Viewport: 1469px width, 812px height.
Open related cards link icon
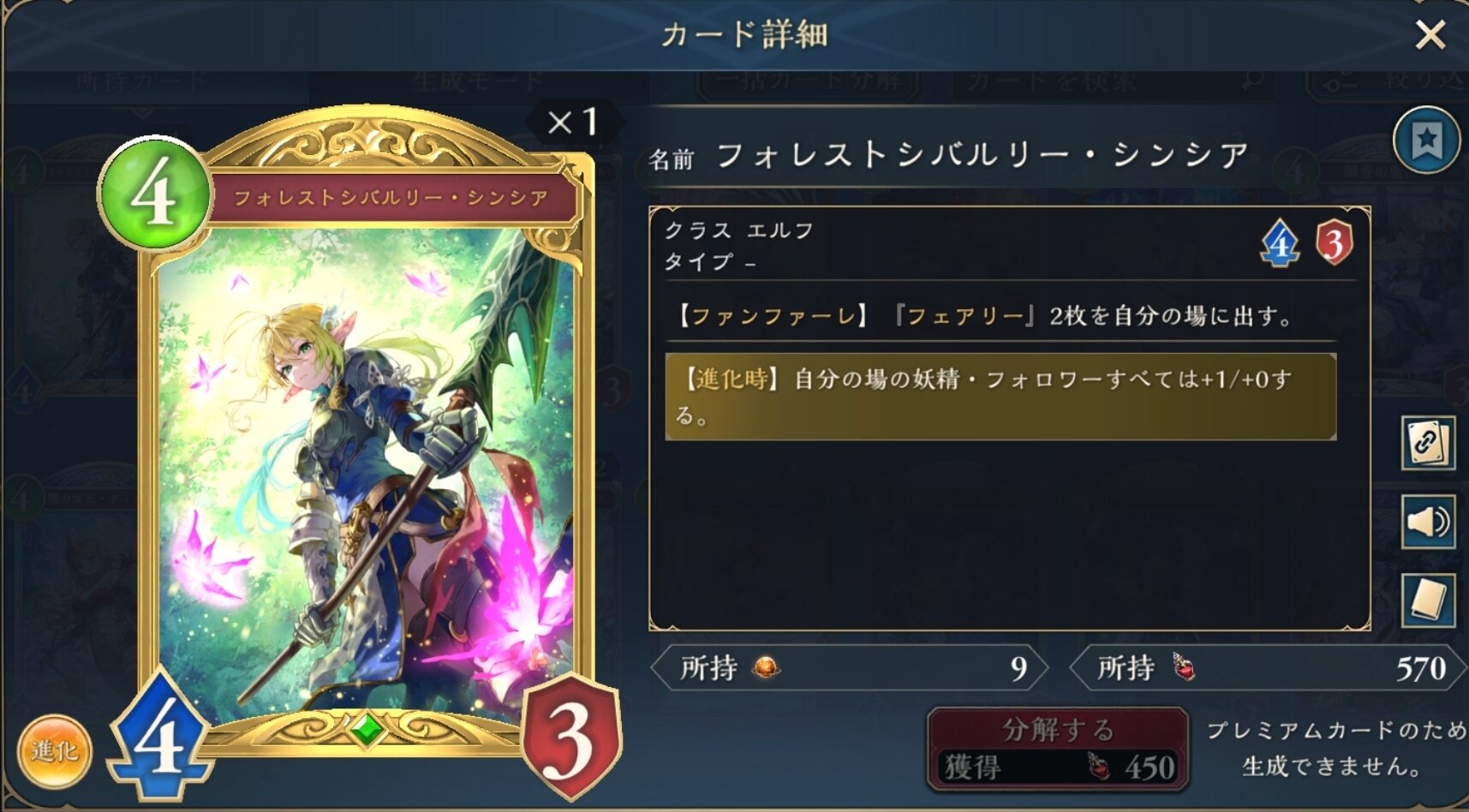pyautogui.click(x=1428, y=443)
